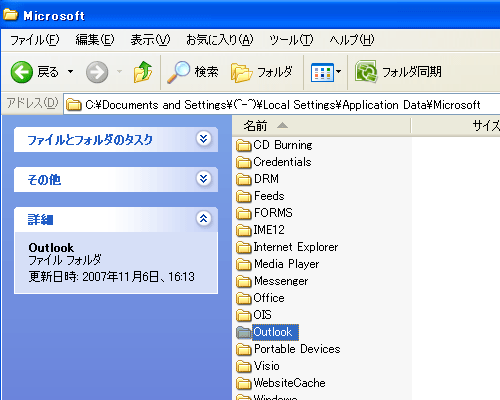Select the OIS folder icon
Image resolution: width=500 pixels, height=400 pixels.
coord(244,315)
